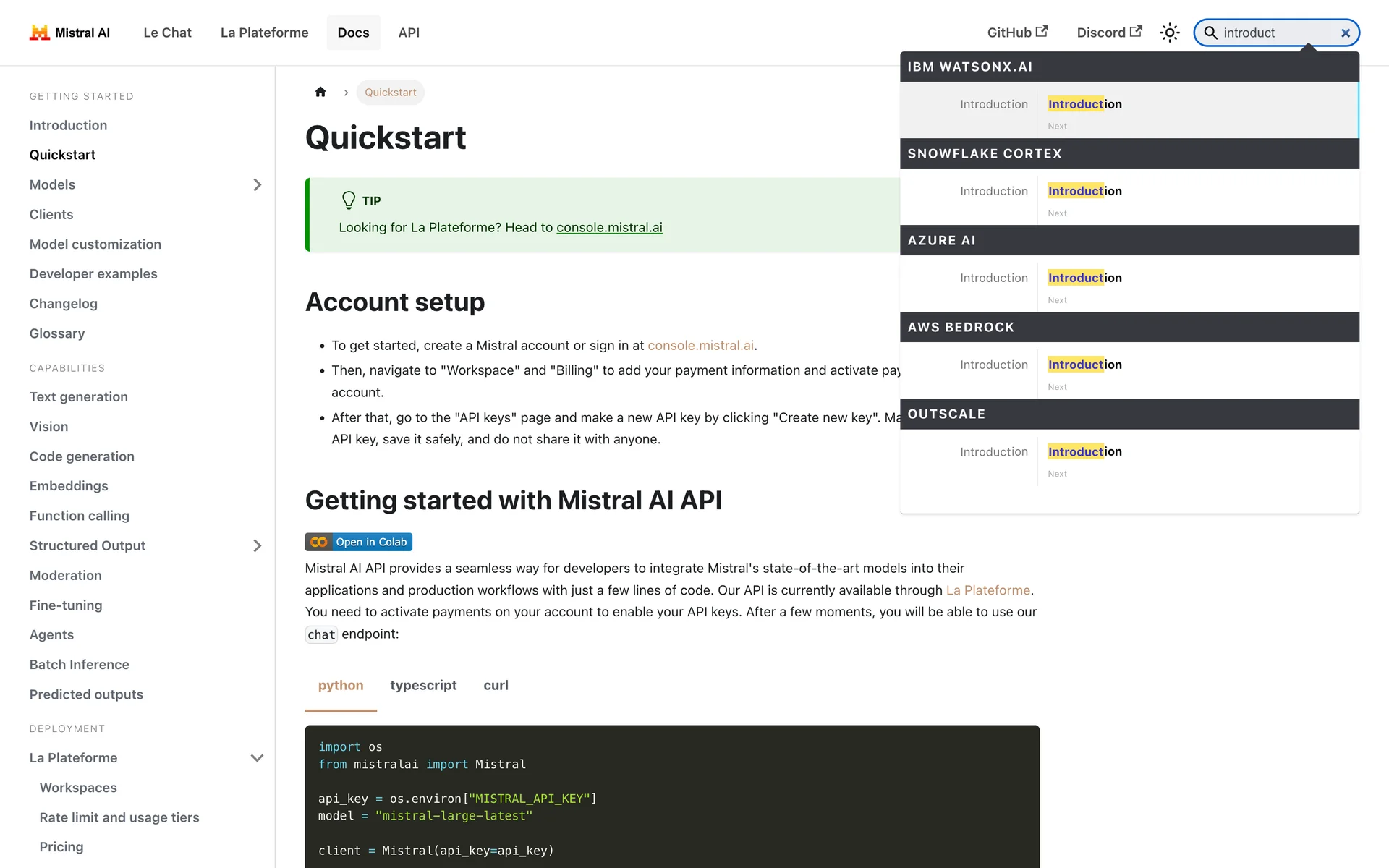Click the search input field
This screenshot has width=1389, height=868.
click(x=1273, y=33)
